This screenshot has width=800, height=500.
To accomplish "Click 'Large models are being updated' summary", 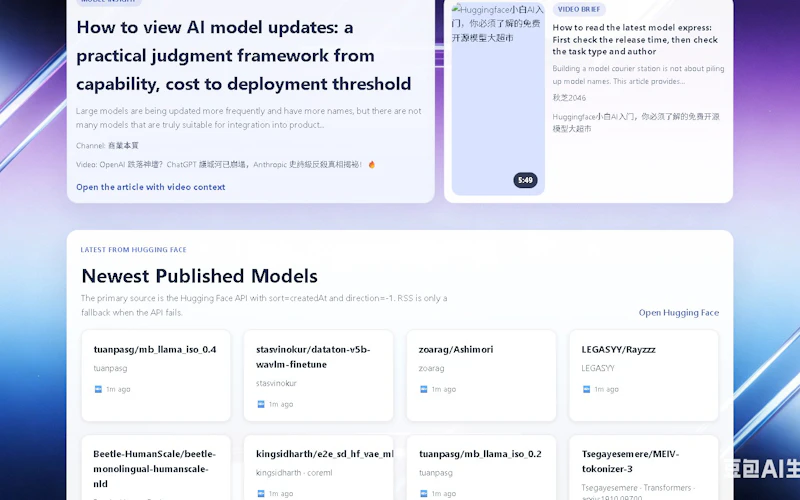I will click(x=249, y=118).
